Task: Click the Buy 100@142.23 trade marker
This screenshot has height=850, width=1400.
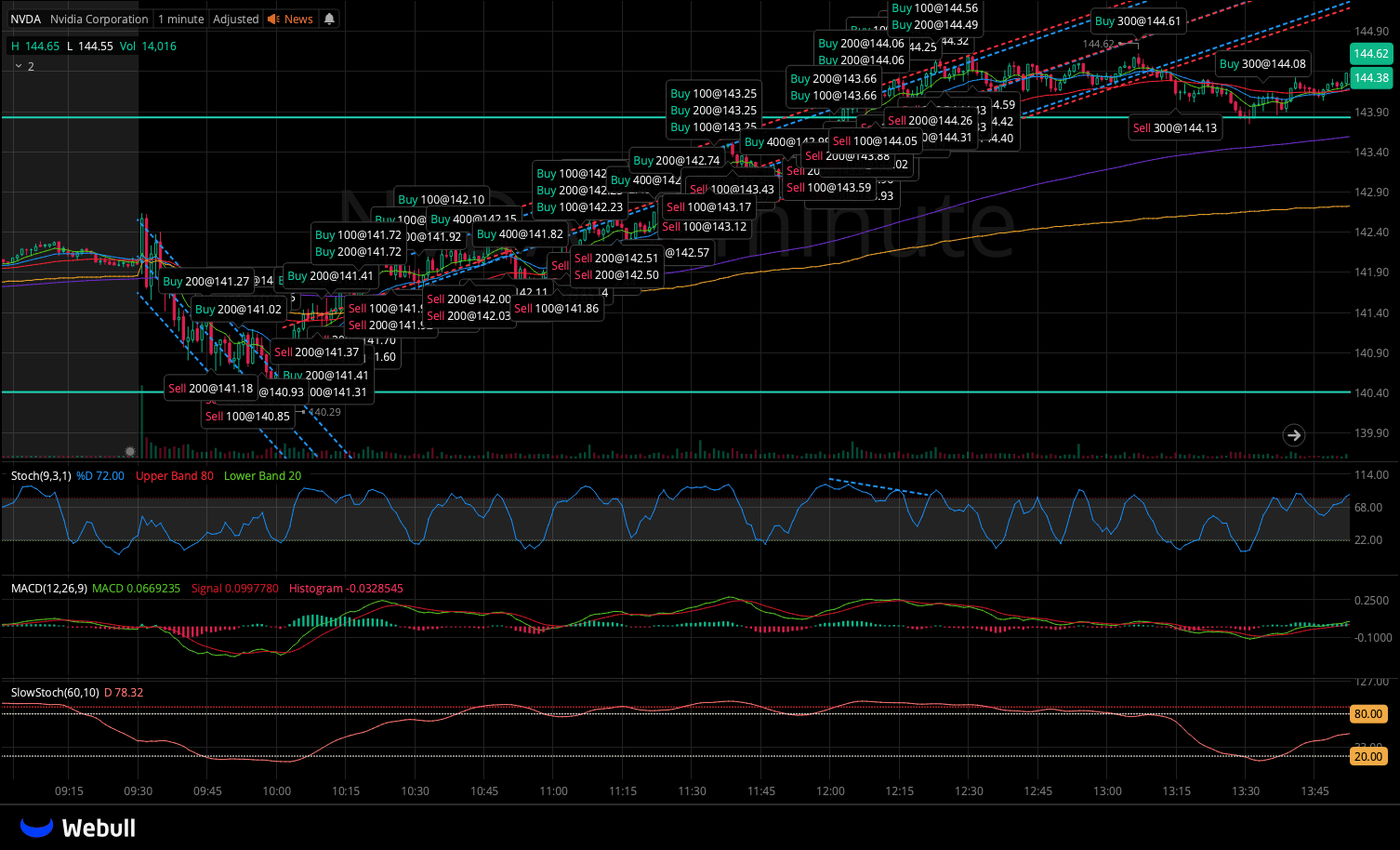Action: click(580, 207)
